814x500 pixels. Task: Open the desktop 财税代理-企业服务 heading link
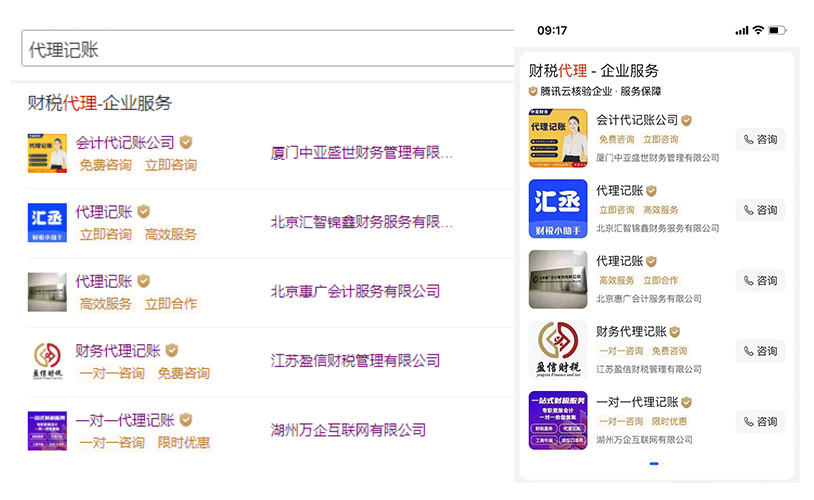99,103
